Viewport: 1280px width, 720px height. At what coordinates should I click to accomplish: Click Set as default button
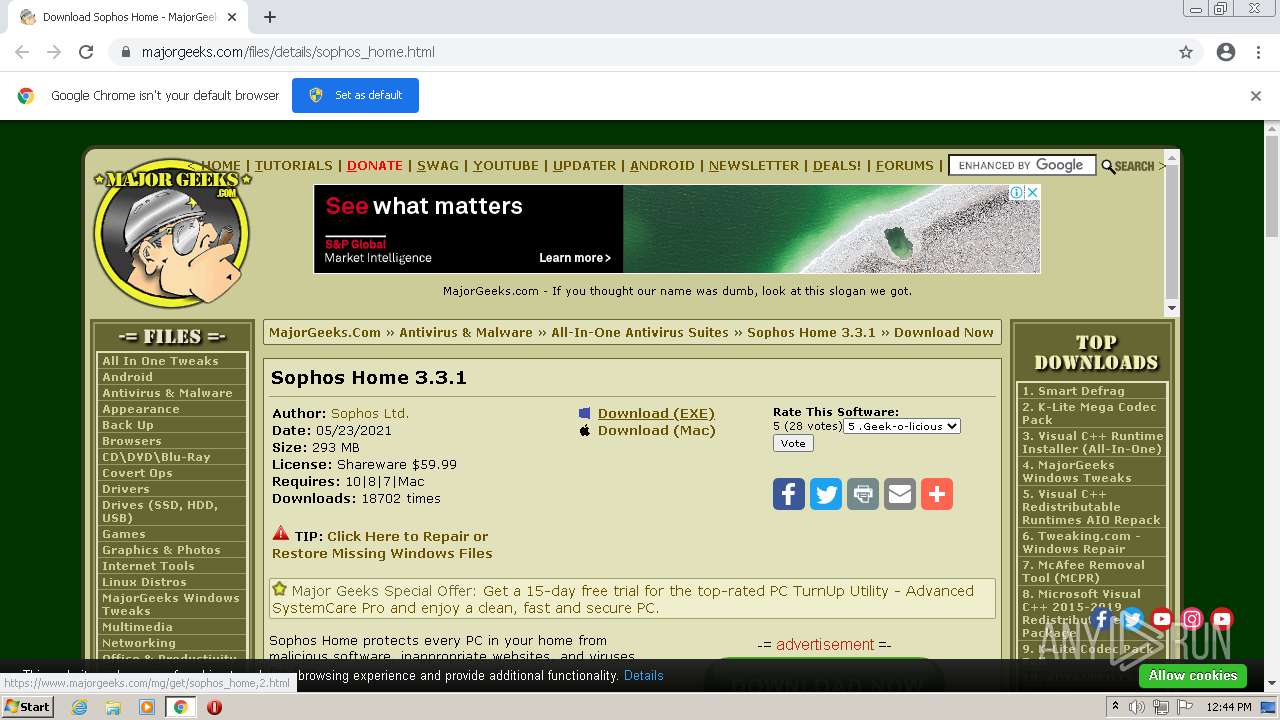pos(355,95)
